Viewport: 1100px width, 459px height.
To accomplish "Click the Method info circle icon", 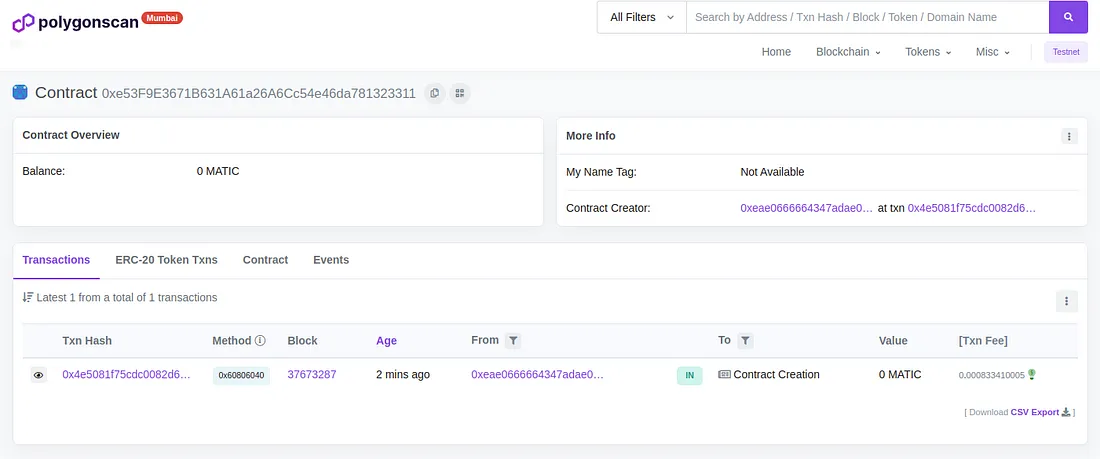I will [x=260, y=340].
